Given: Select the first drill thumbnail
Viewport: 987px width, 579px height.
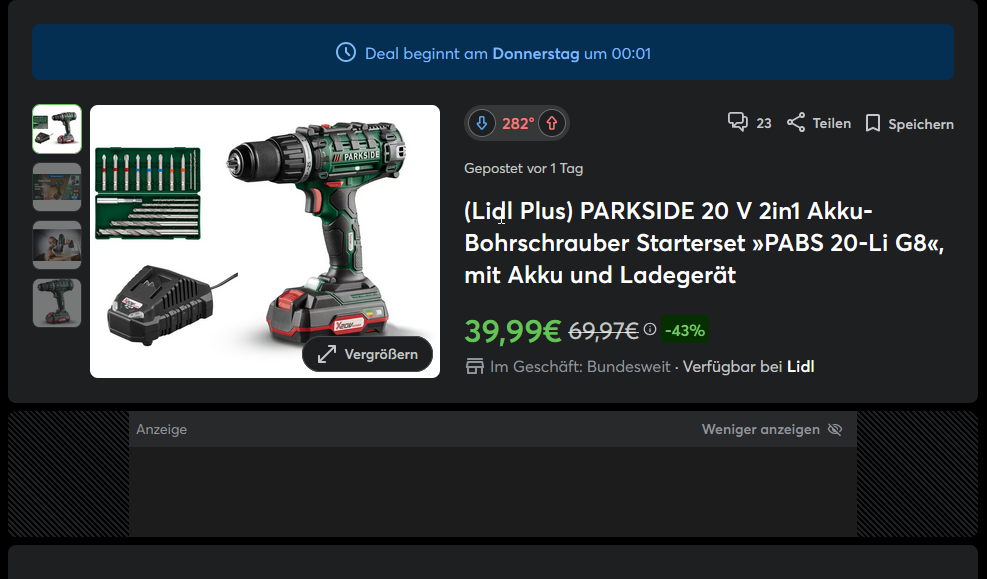Looking at the screenshot, I should (x=57, y=128).
